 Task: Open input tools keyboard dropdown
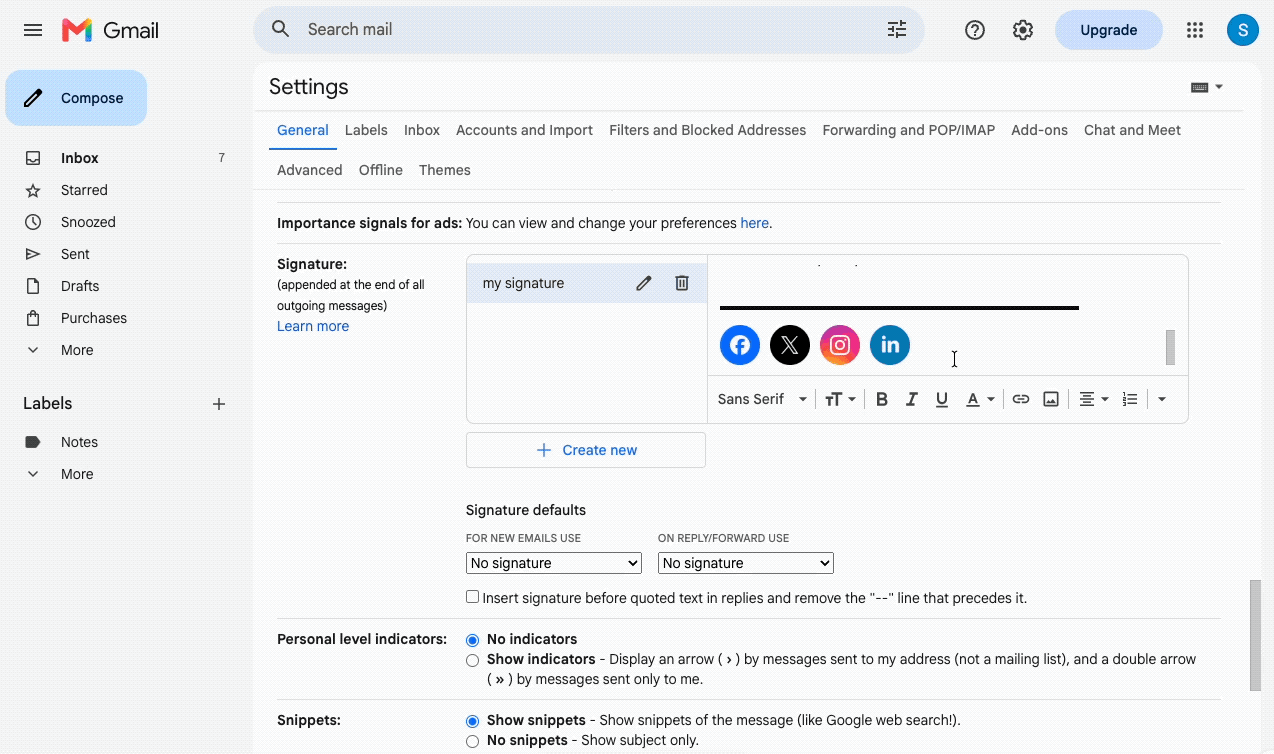tap(1207, 87)
